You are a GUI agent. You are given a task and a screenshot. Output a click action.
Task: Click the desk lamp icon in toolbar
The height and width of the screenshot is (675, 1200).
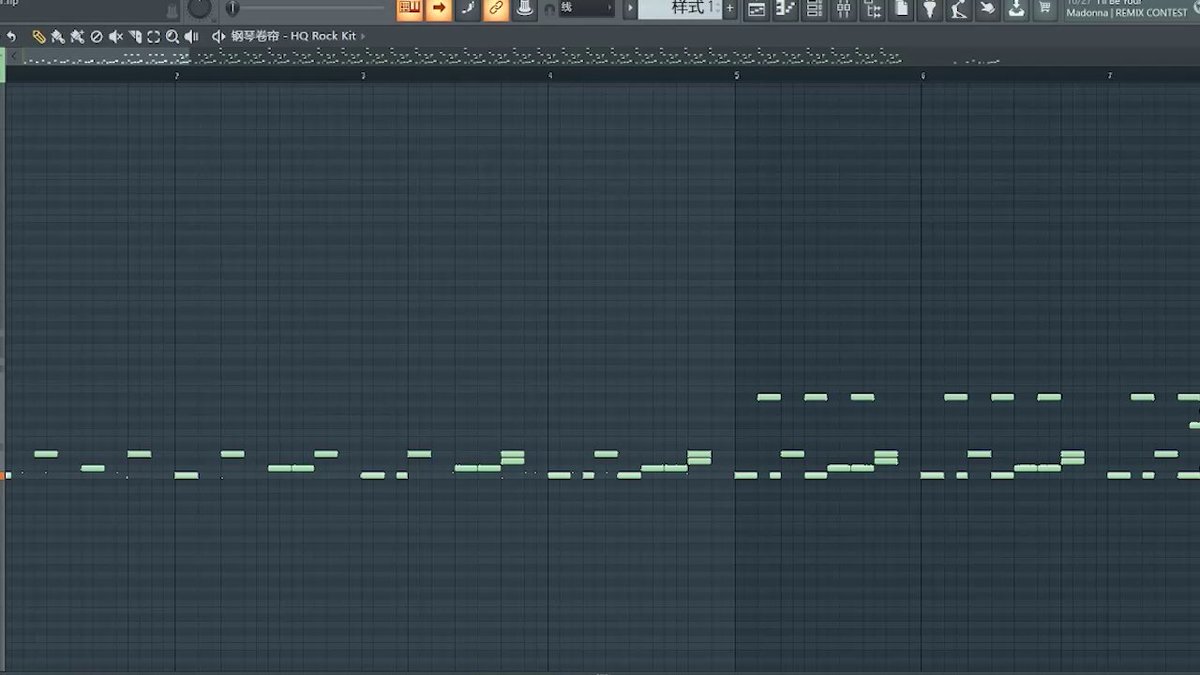pos(959,9)
